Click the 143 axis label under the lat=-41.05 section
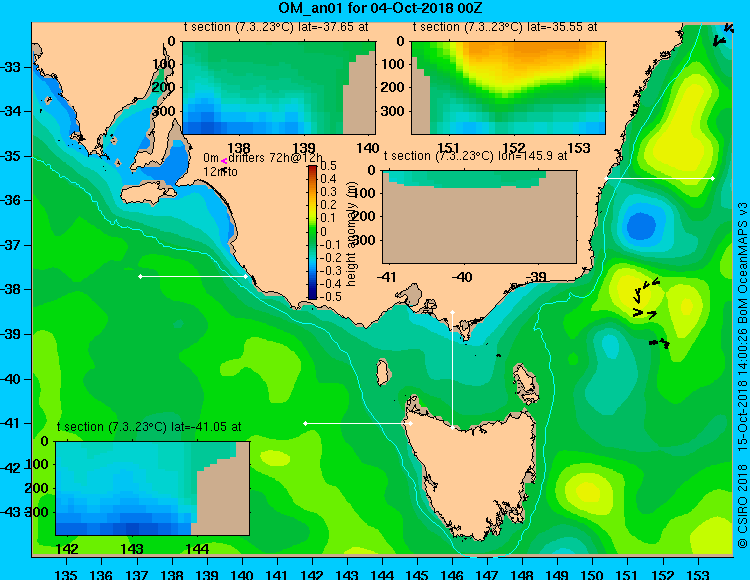This screenshot has width=750, height=580. 132,549
